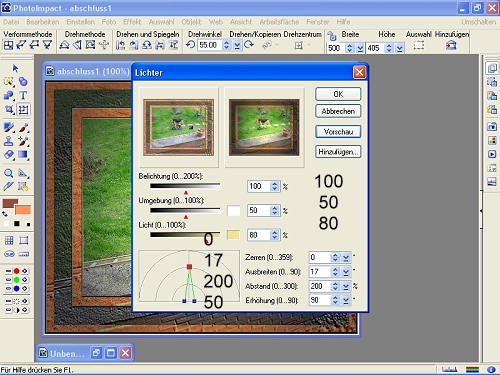The image size is (500, 375).
Task: Select the Eraser tool
Action: point(9,154)
